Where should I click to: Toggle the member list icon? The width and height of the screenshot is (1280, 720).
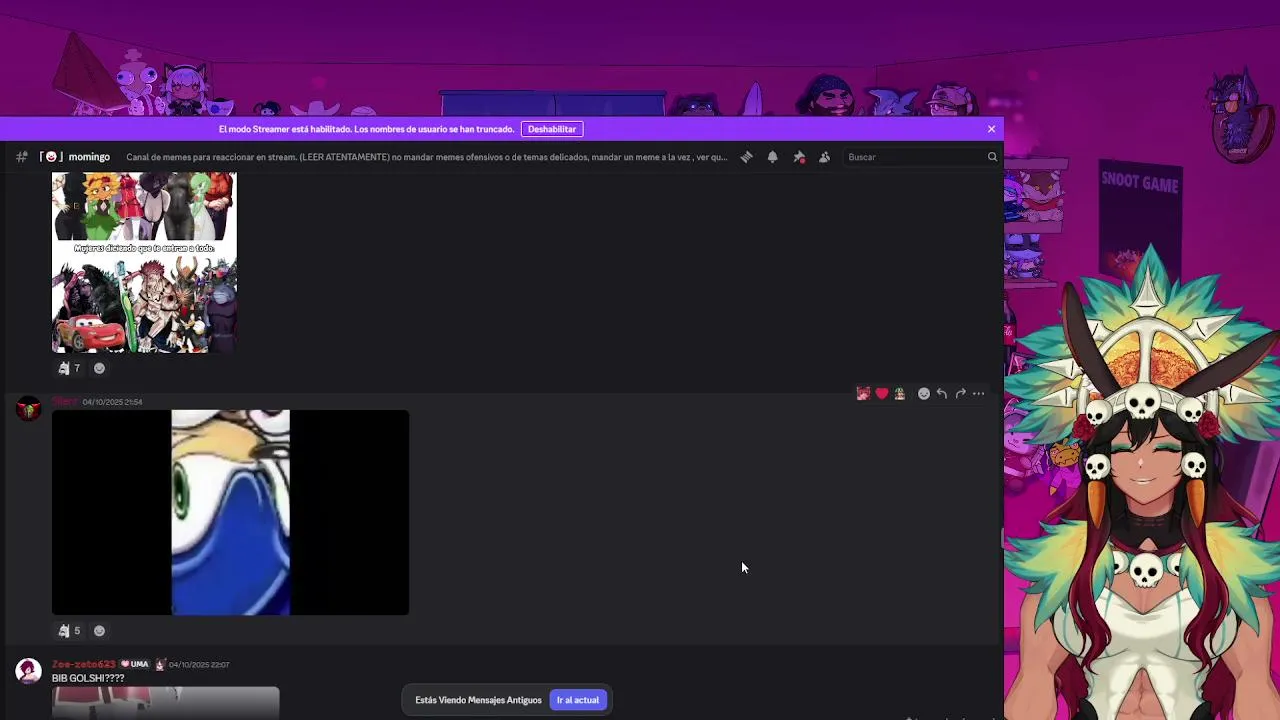[824, 157]
